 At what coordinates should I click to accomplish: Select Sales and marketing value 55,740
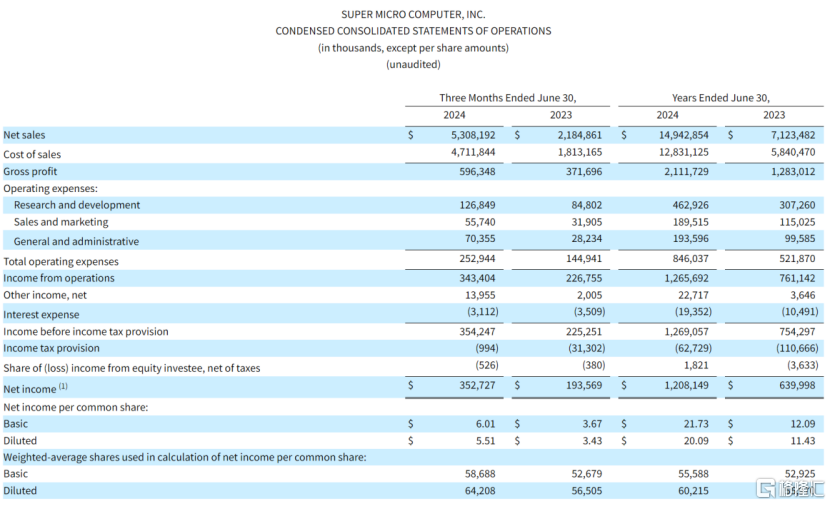480,222
